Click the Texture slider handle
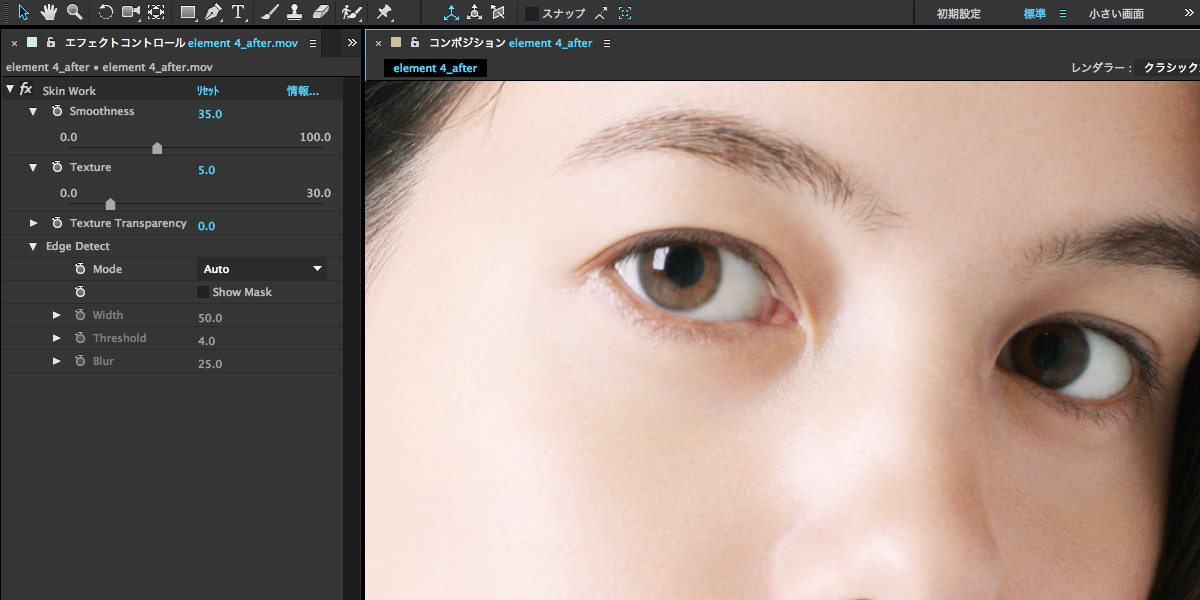The image size is (1200, 600). pos(110,204)
